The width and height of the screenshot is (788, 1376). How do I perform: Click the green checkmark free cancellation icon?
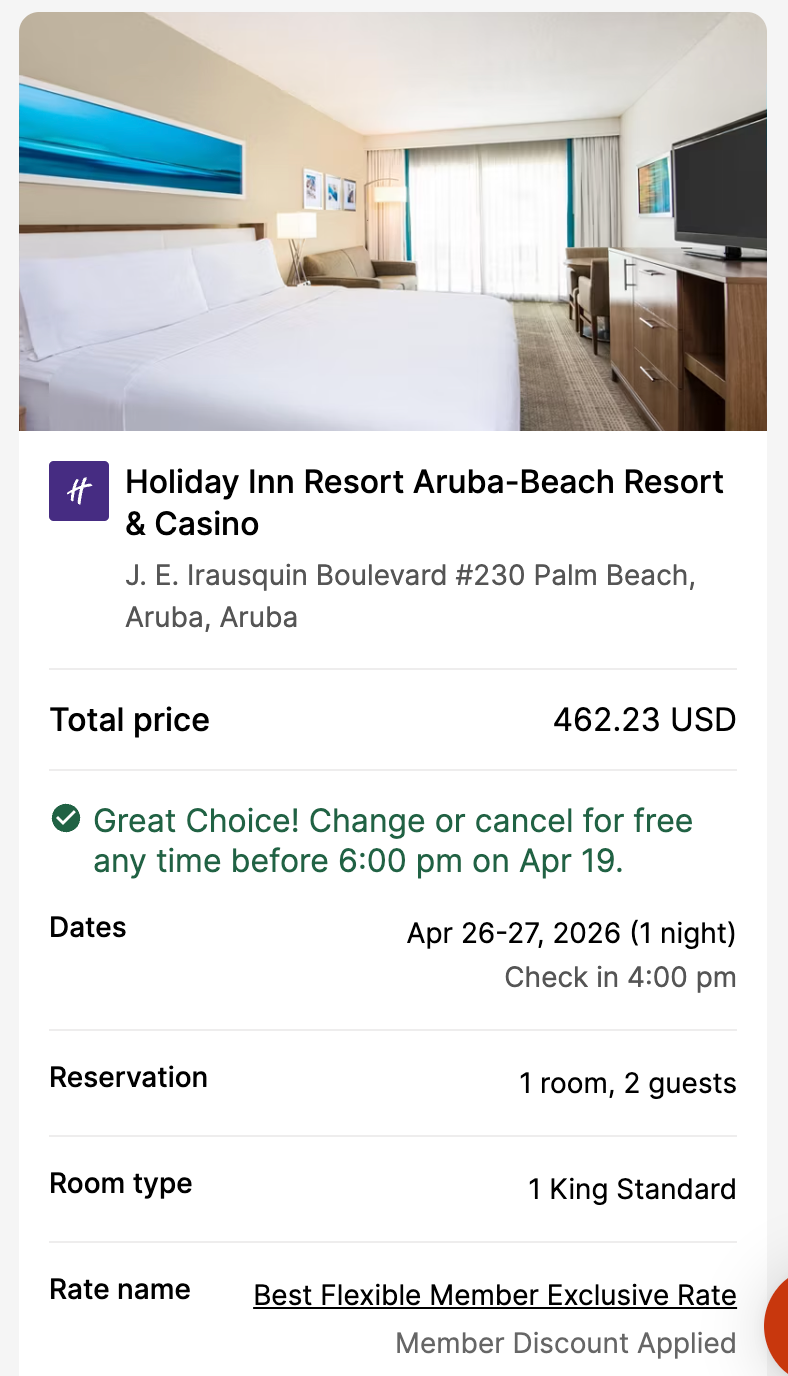[65, 820]
